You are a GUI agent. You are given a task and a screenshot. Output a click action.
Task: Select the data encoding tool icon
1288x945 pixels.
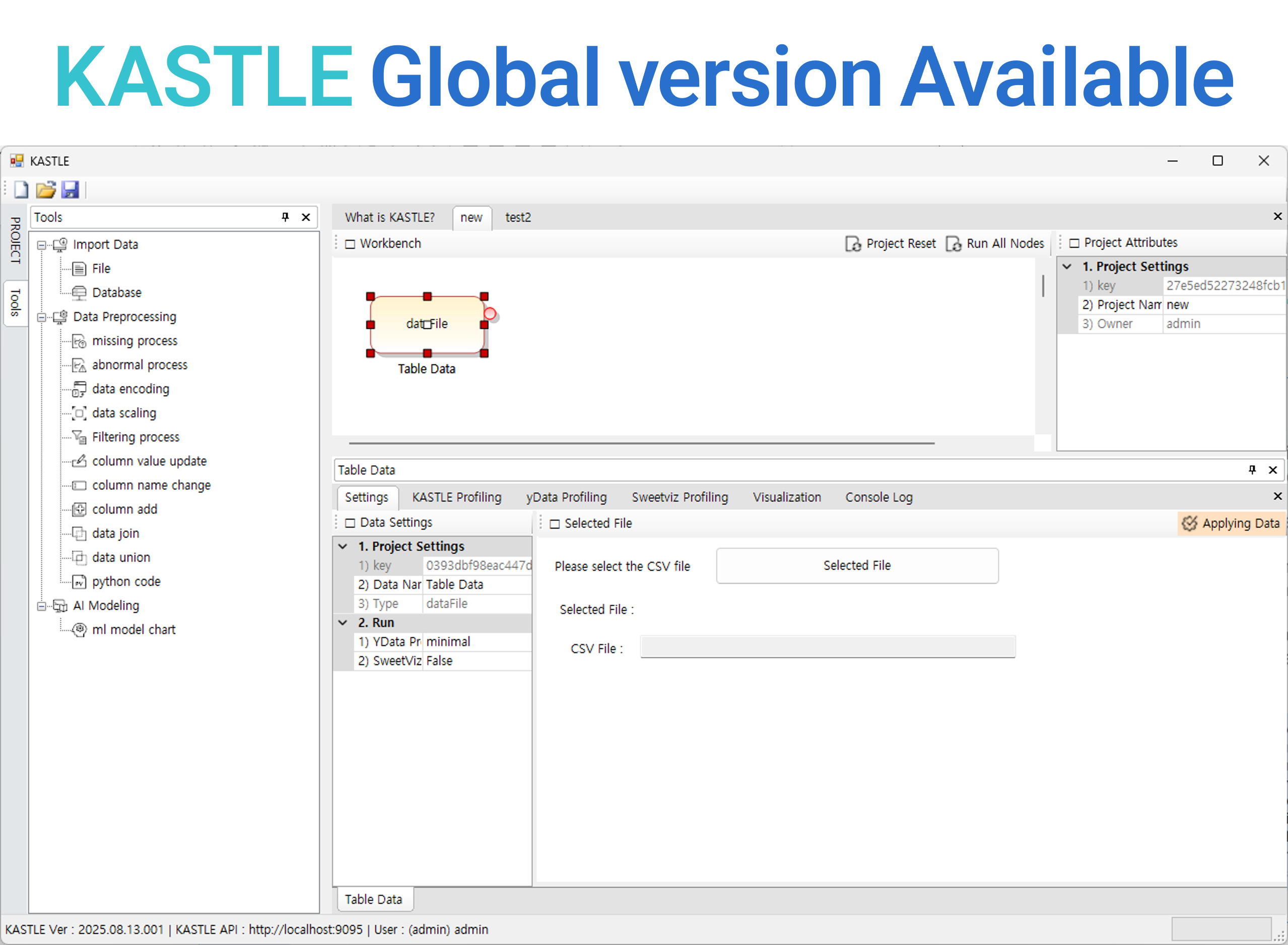coord(79,389)
